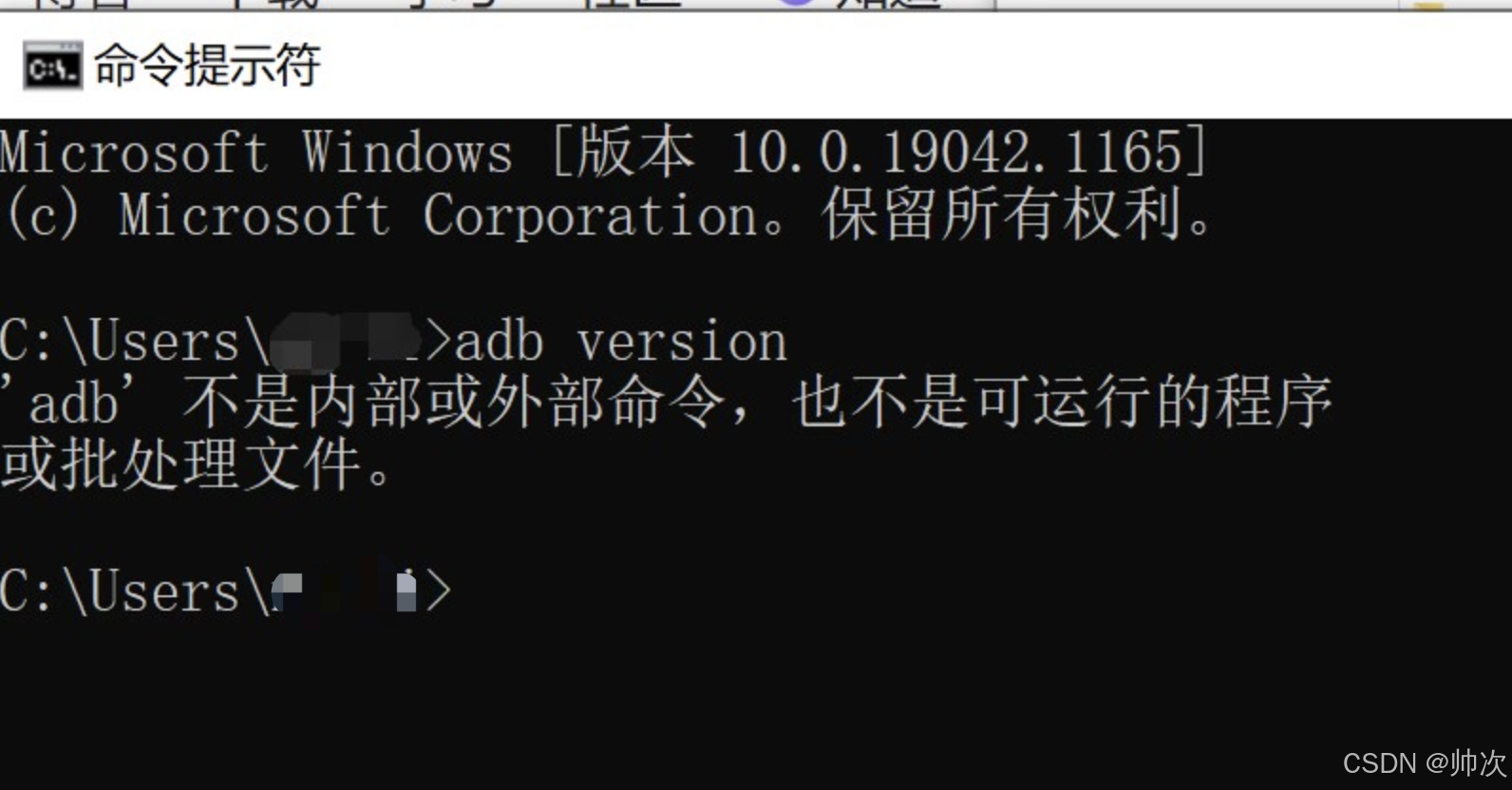Click the C:\Users path in last prompt

(x=135, y=592)
